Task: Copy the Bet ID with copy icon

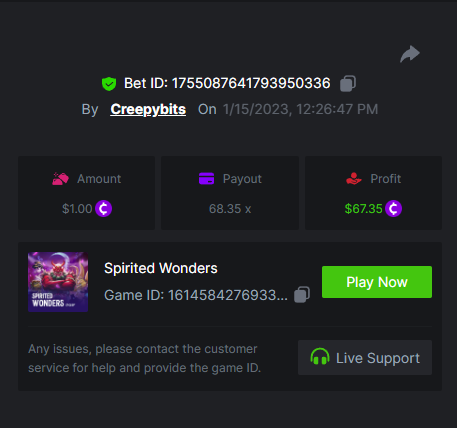Action: tap(348, 83)
